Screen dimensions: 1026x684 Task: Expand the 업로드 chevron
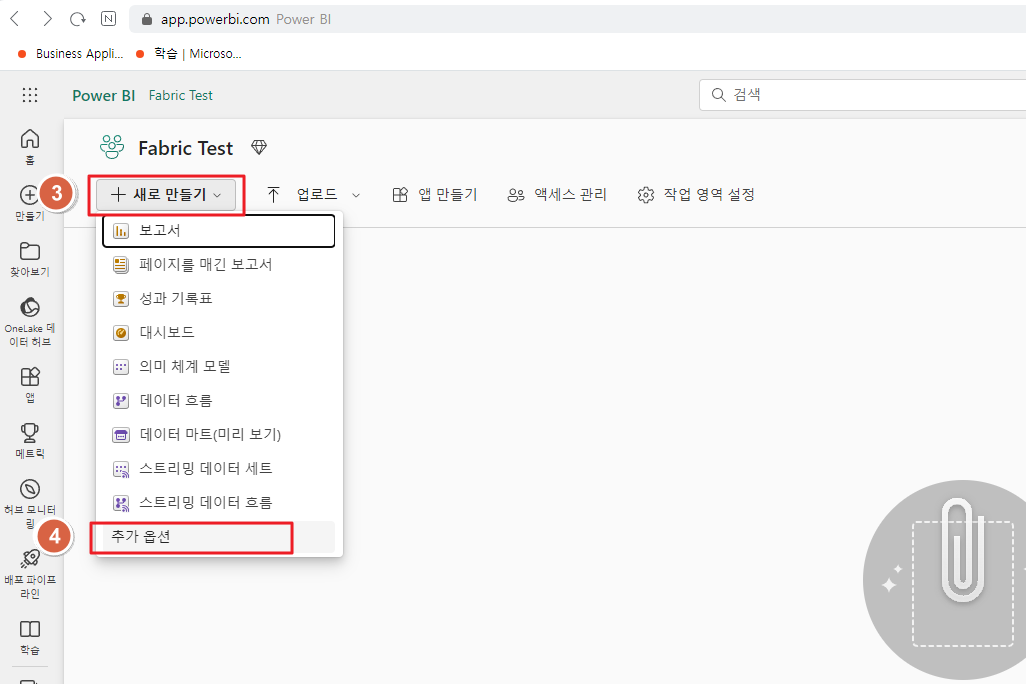tap(356, 195)
